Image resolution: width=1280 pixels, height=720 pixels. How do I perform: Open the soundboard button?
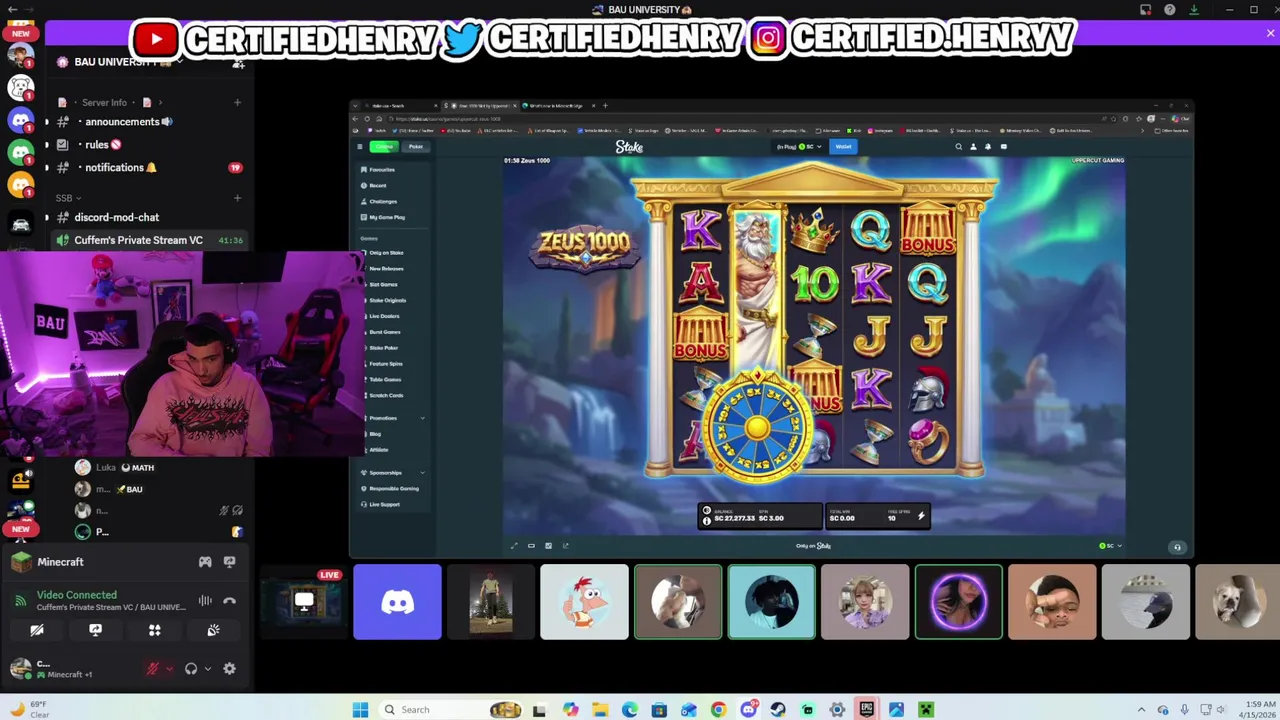(213, 630)
